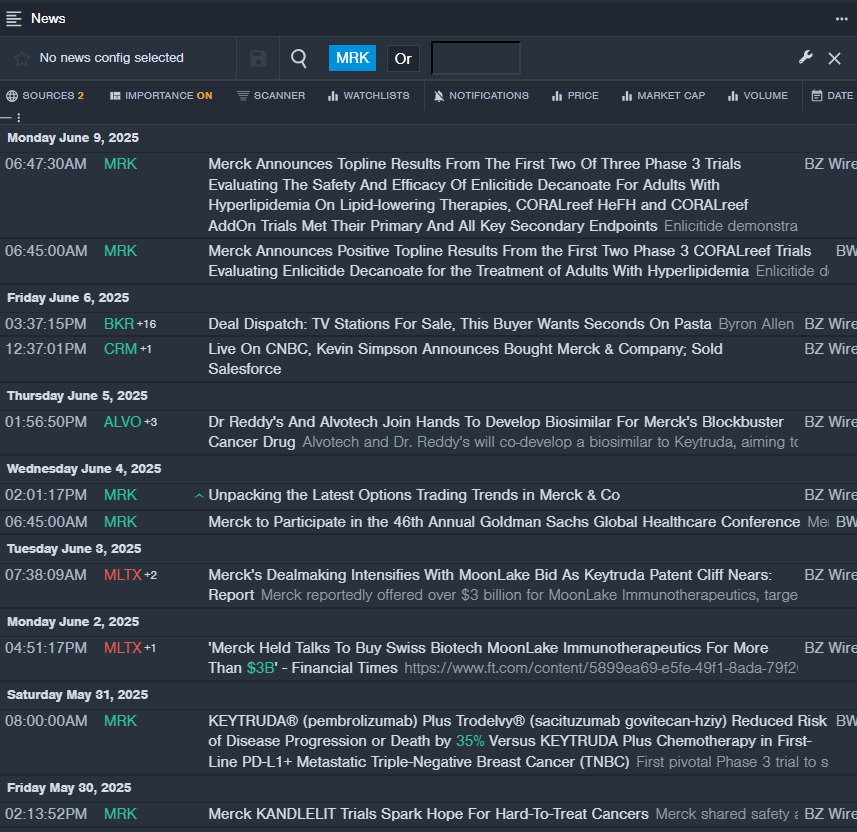Open Unpacking Latest Options Trading headline
Viewport: 857px width, 832px height.
414,495
